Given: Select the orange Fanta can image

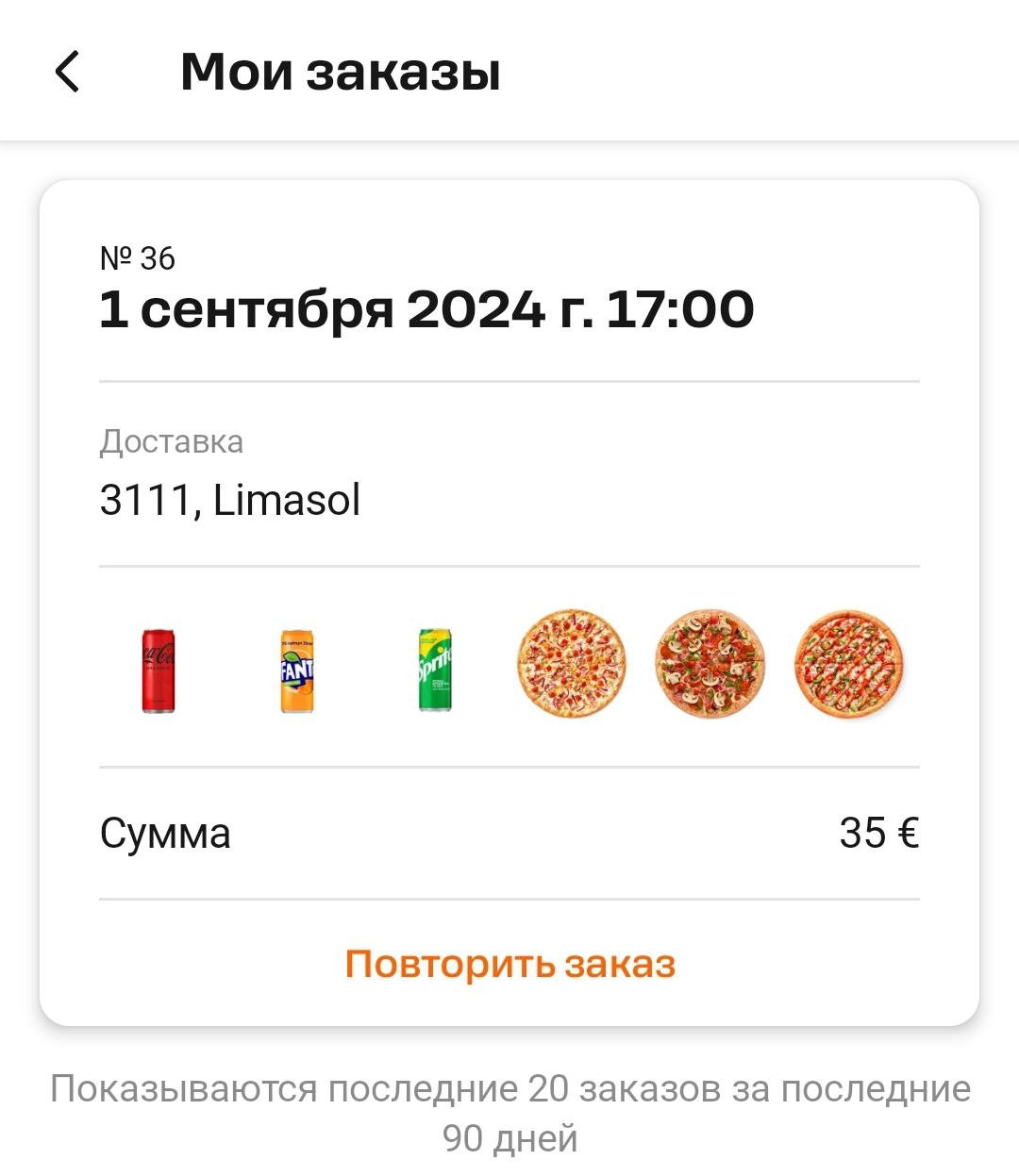Looking at the screenshot, I should (297, 671).
